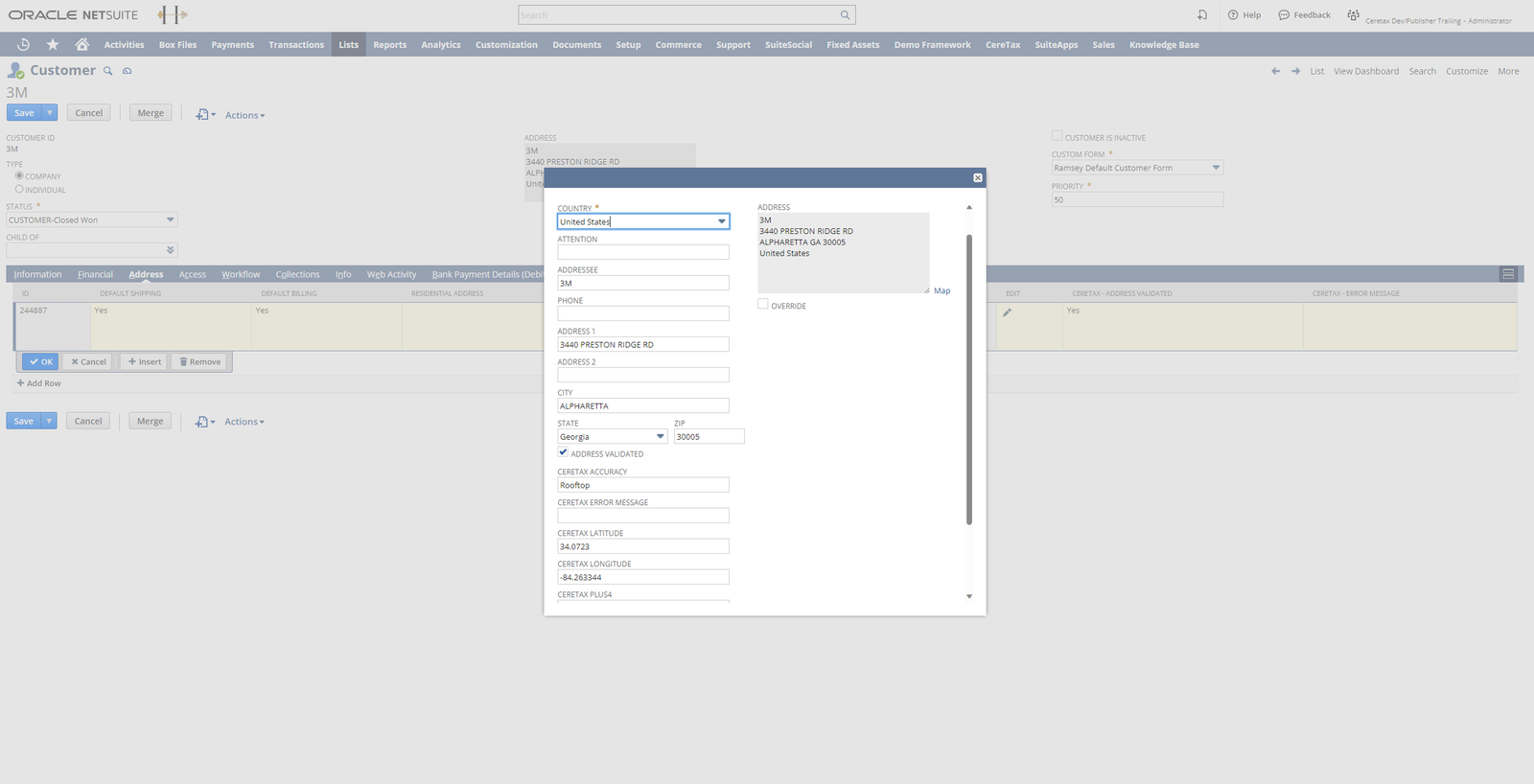Select the Company radio button
Image resolution: width=1534 pixels, height=784 pixels.
(19, 175)
